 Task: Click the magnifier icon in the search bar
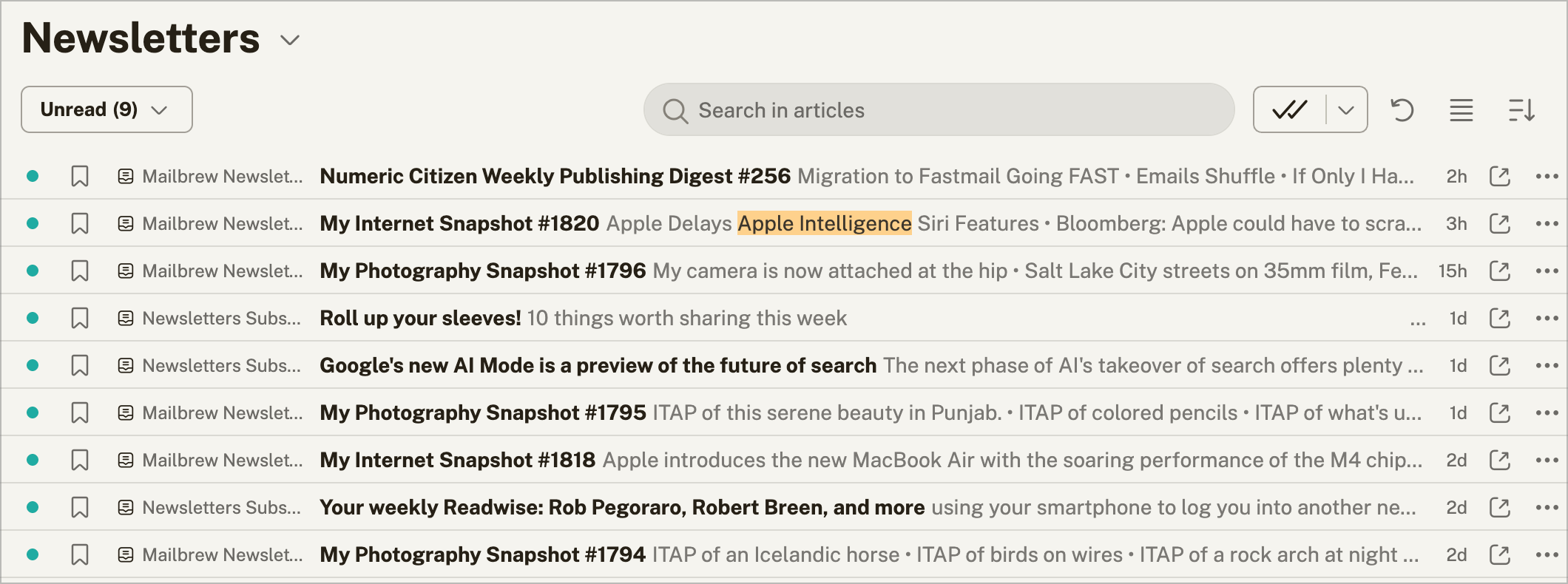click(x=674, y=109)
